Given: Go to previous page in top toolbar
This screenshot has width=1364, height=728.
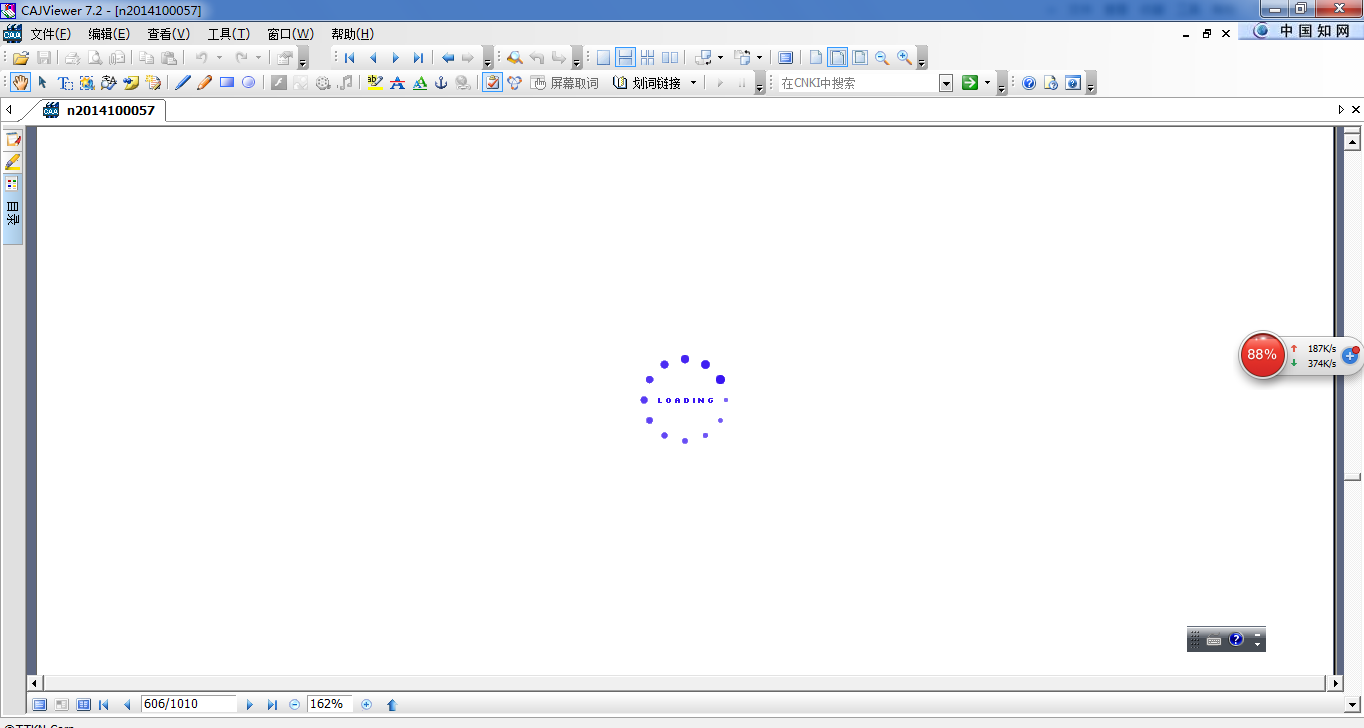Looking at the screenshot, I should click(373, 58).
